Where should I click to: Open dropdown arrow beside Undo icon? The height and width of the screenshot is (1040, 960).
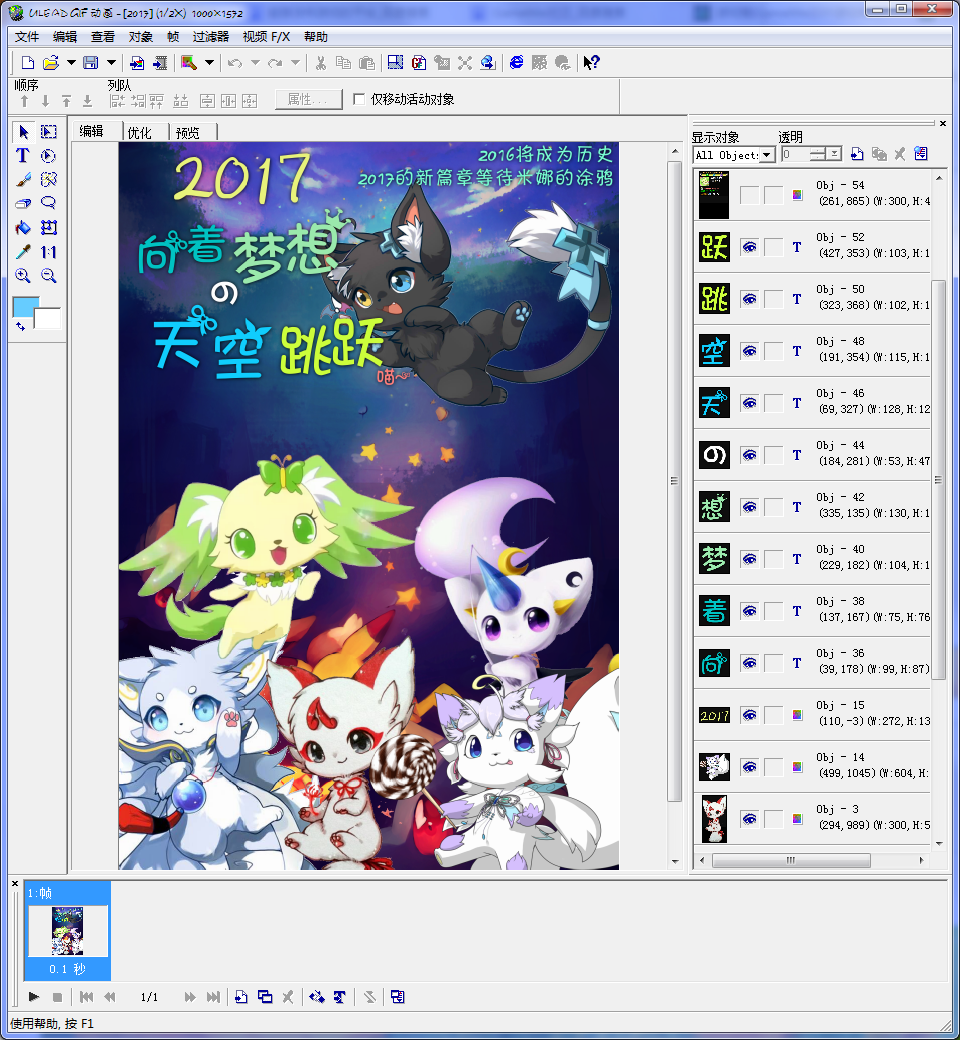255,63
